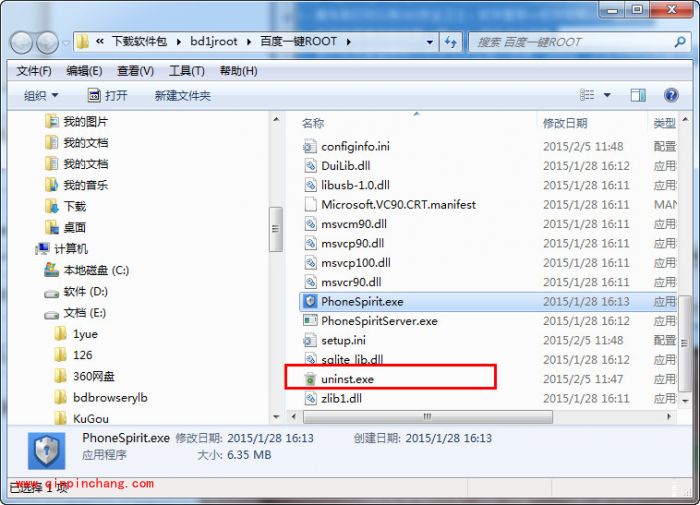Click the back navigation arrow
The image size is (700, 505).
click(x=21, y=42)
